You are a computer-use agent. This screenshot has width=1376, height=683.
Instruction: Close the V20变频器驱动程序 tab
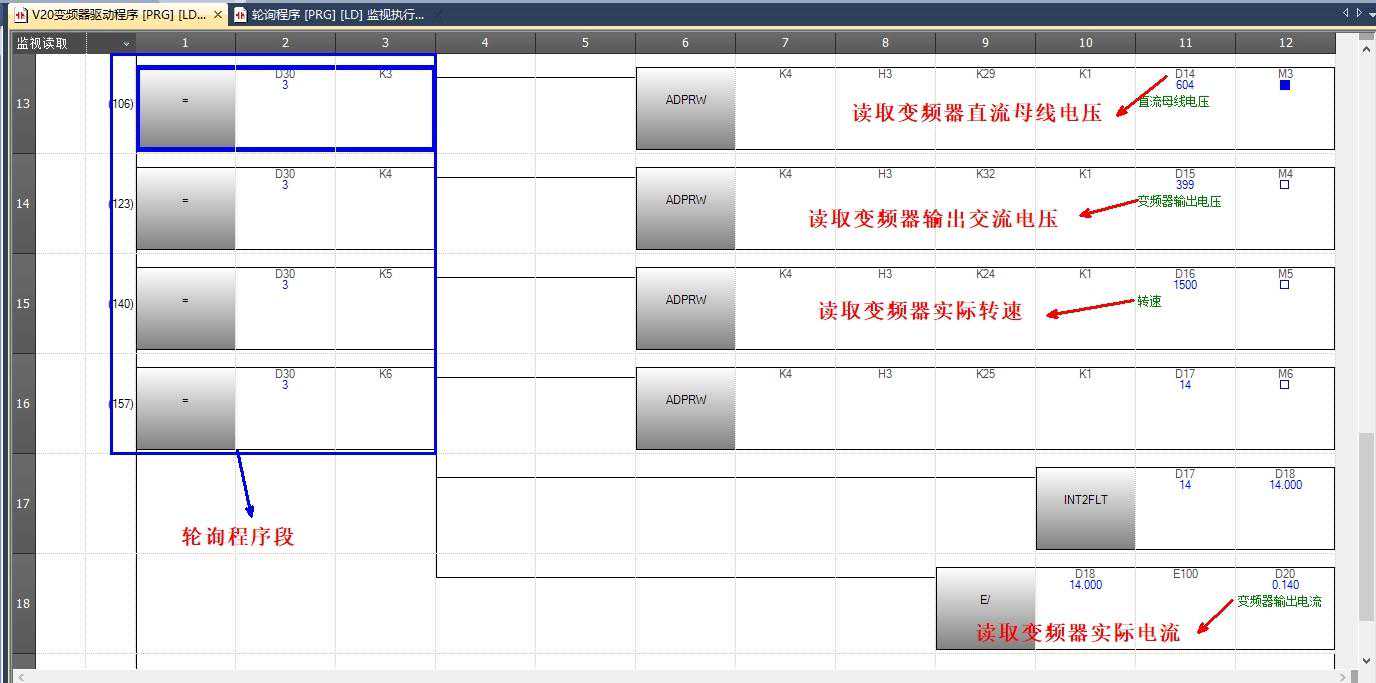(x=218, y=15)
